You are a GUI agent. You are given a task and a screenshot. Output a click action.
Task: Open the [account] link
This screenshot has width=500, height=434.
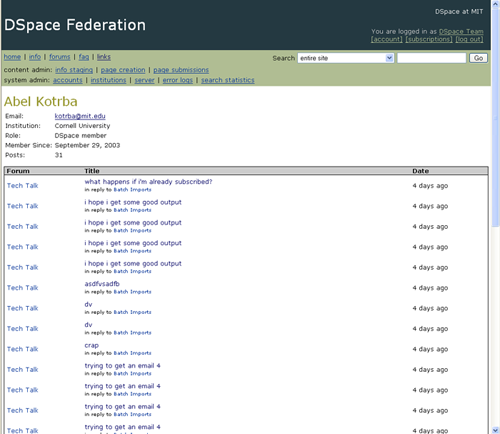click(x=387, y=39)
